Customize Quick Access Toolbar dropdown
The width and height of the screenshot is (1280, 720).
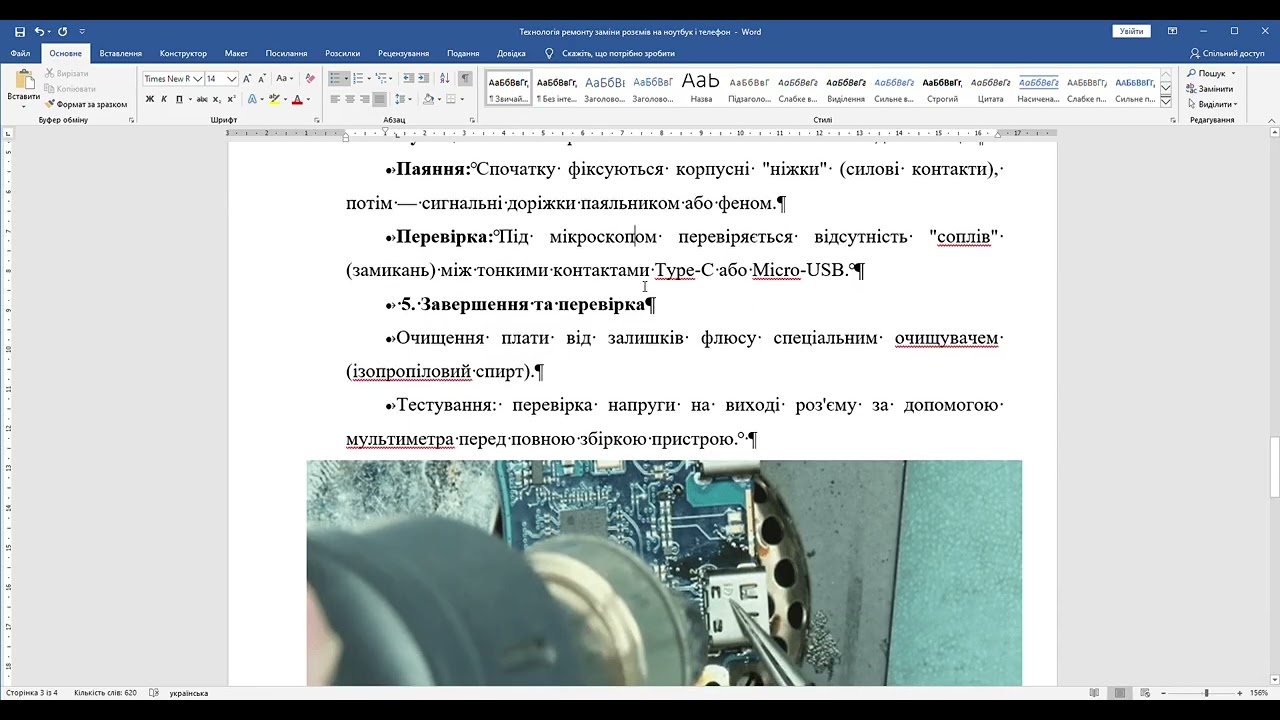click(x=82, y=32)
